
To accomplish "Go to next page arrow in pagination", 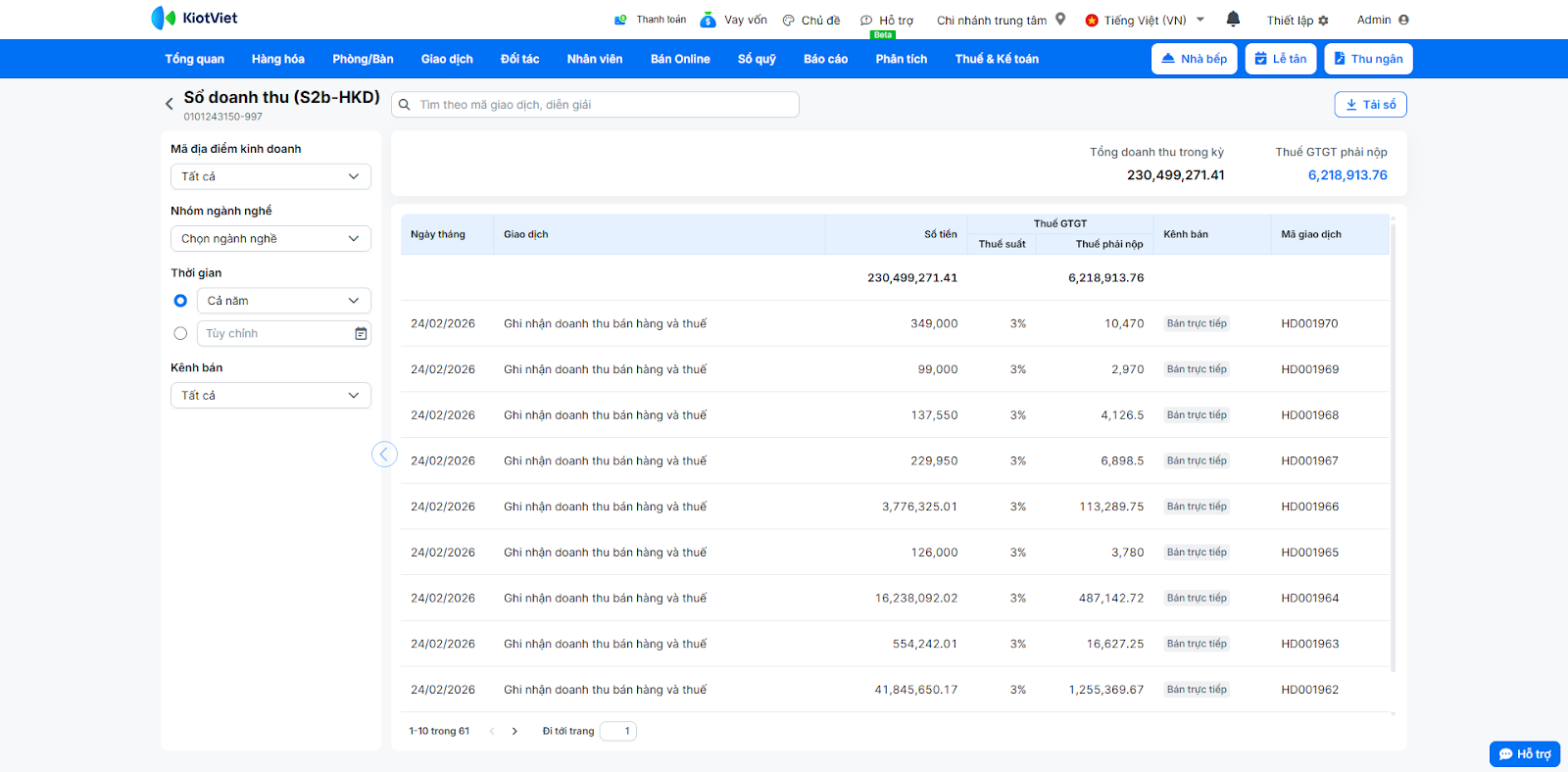I will (514, 731).
